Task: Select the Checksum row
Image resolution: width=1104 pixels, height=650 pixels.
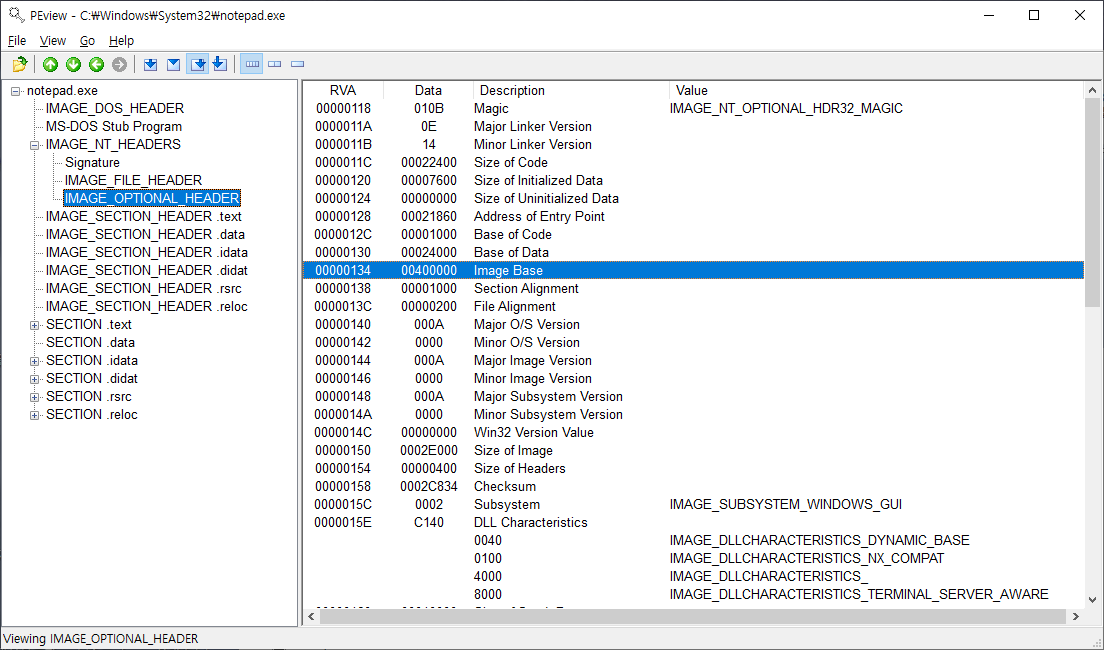Action: pos(694,487)
